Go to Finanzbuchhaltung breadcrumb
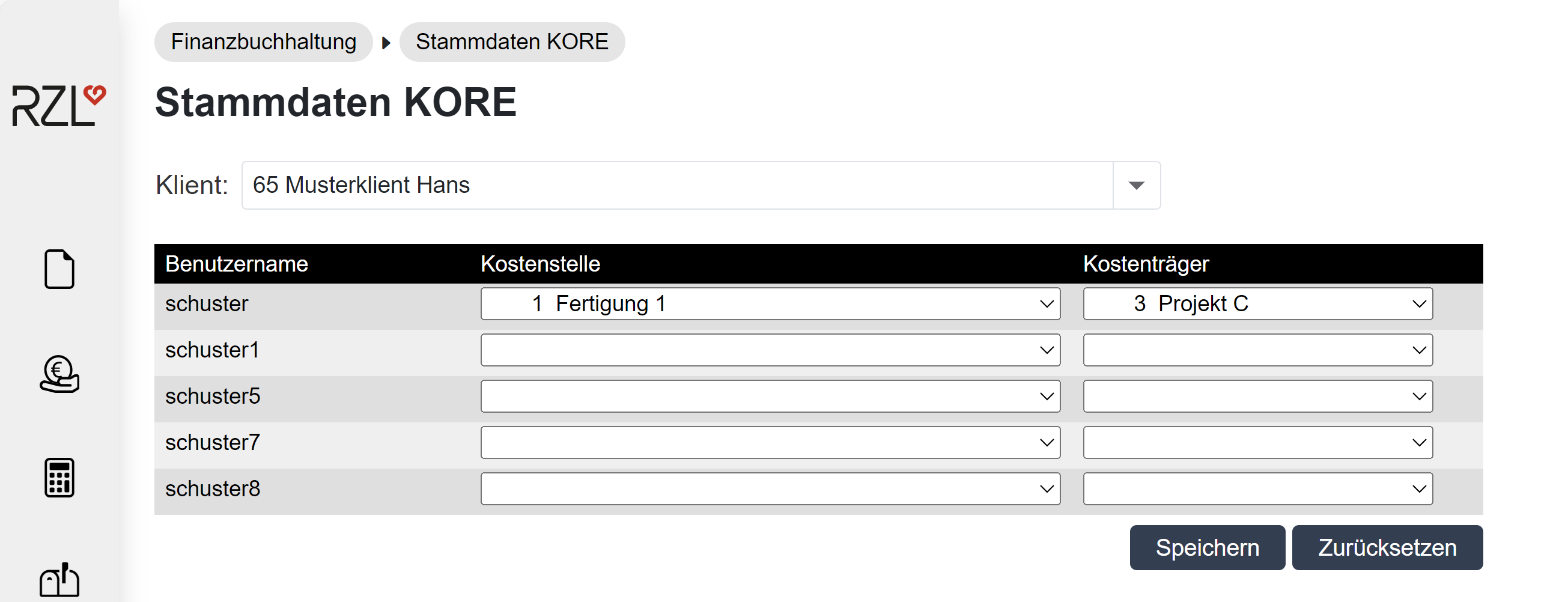The image size is (1568, 602). click(x=263, y=42)
